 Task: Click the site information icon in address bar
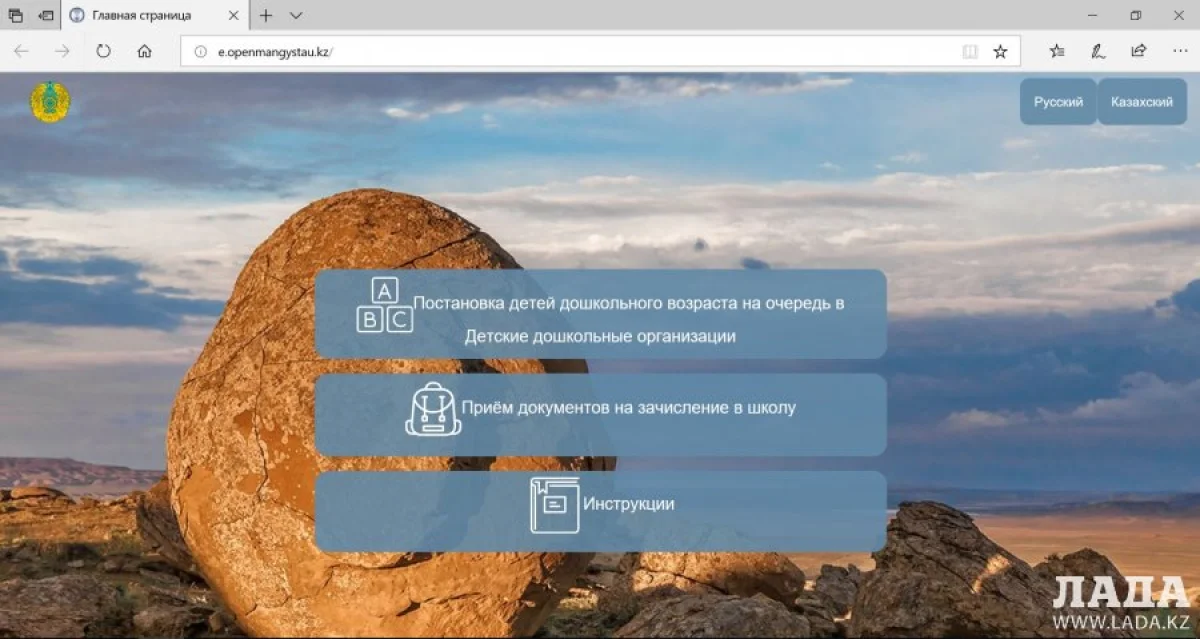coord(199,51)
